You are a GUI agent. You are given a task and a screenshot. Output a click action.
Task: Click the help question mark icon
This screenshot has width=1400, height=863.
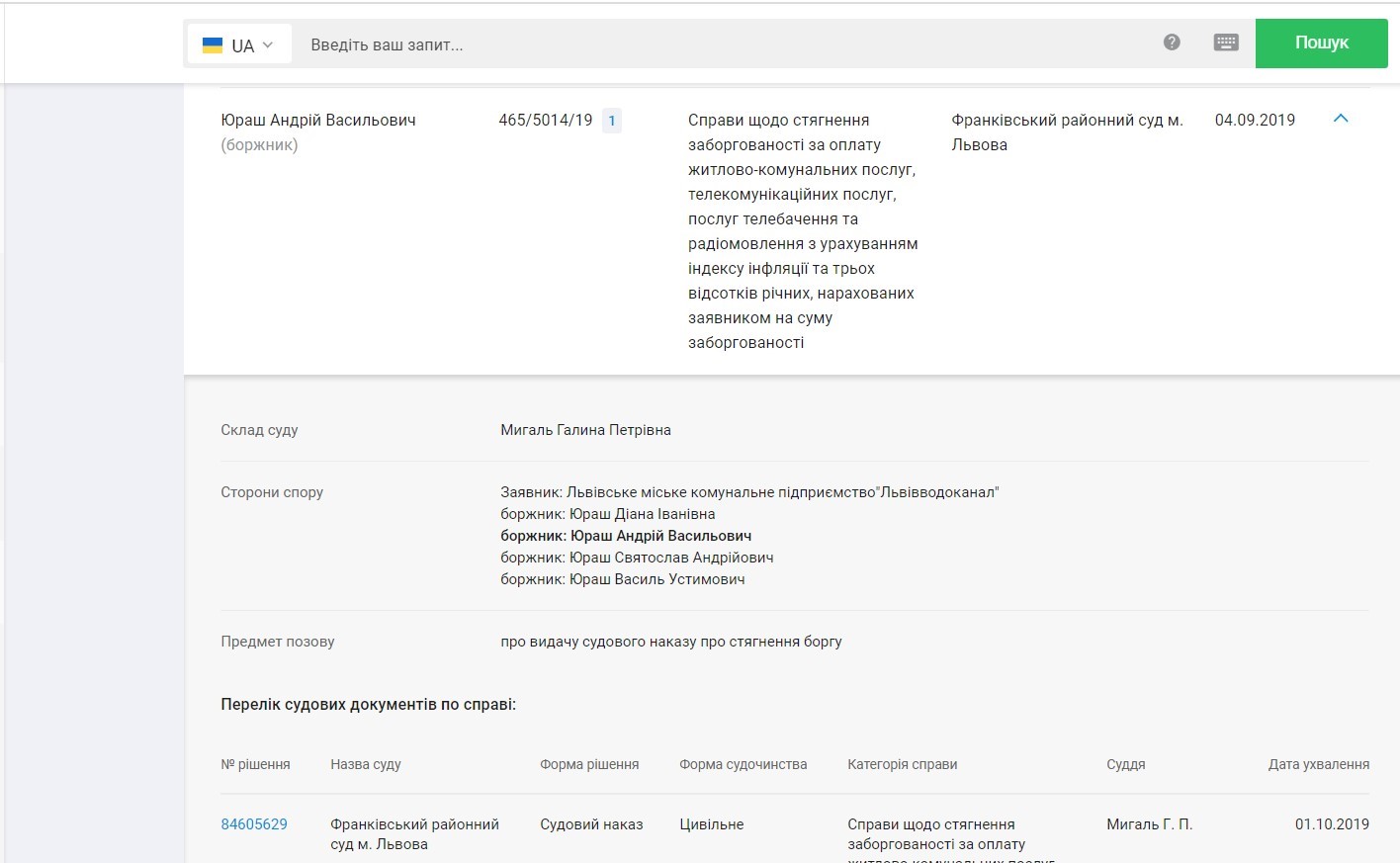1172,43
